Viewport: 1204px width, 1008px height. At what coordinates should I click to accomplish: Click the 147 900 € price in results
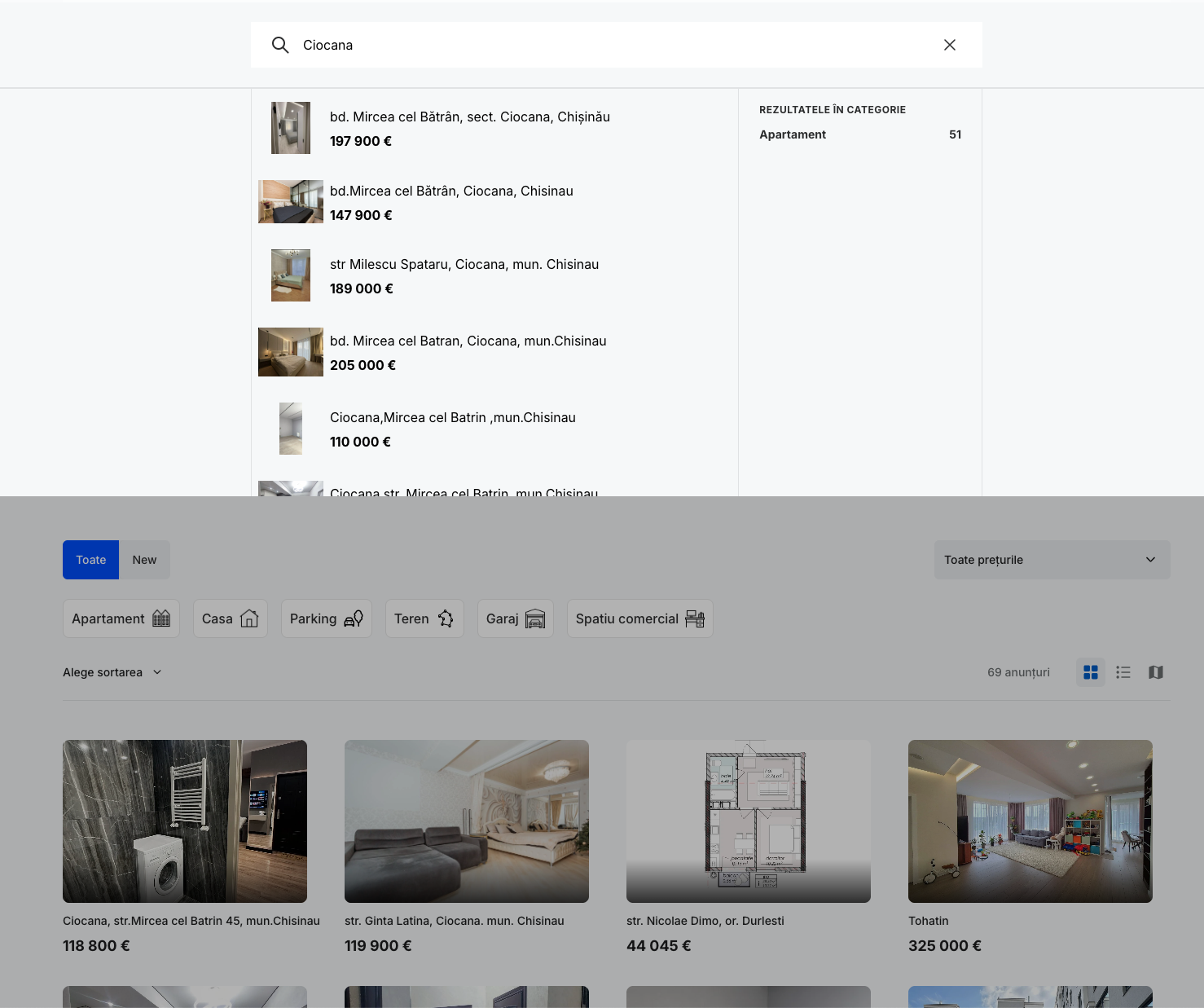tap(361, 215)
